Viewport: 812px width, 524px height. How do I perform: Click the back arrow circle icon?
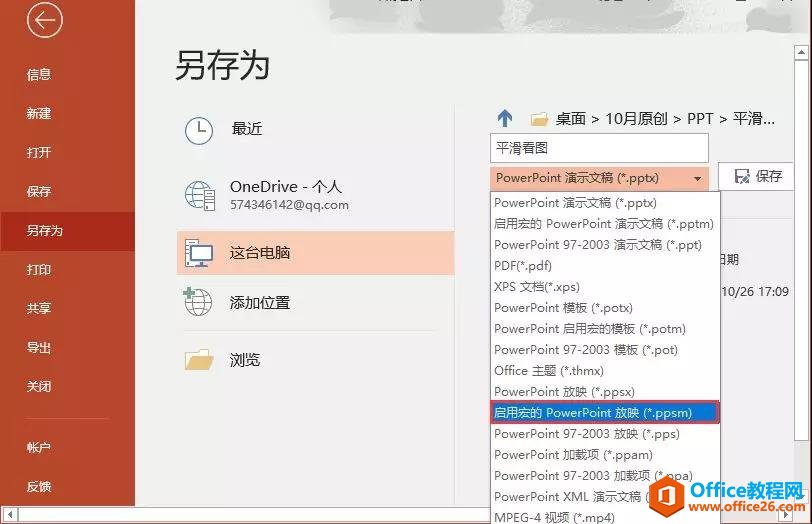pyautogui.click(x=45, y=21)
